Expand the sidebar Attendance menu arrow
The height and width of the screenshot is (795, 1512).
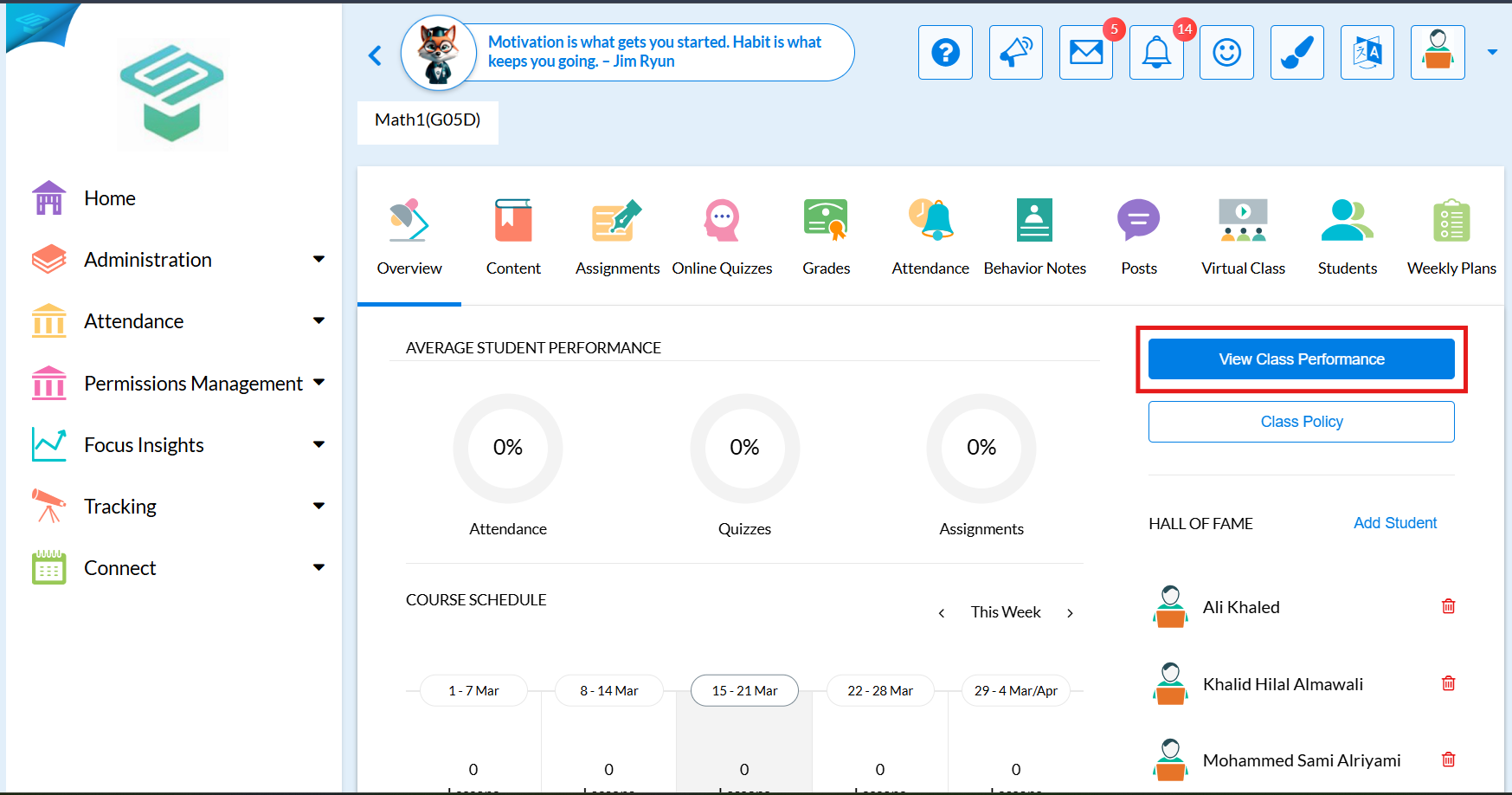319,321
